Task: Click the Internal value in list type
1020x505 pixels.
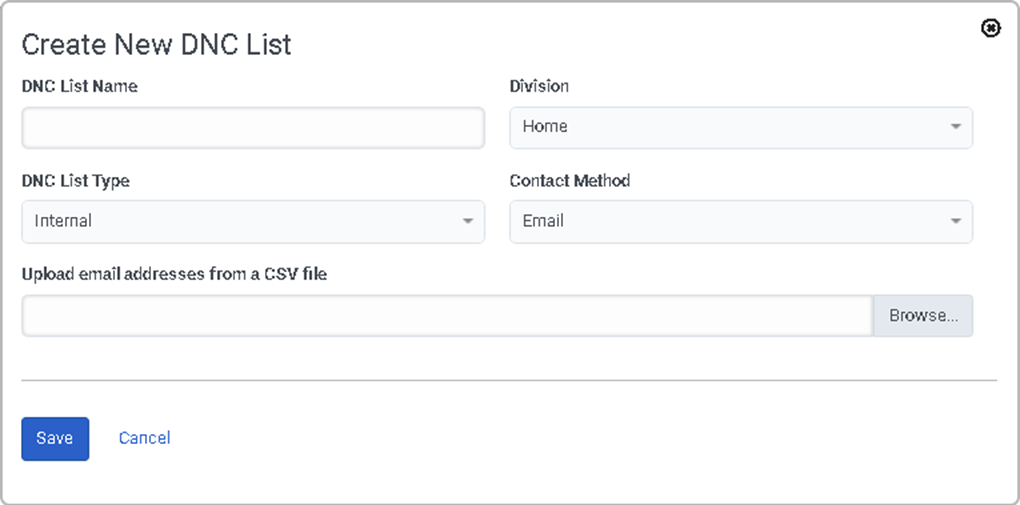Action: point(63,221)
